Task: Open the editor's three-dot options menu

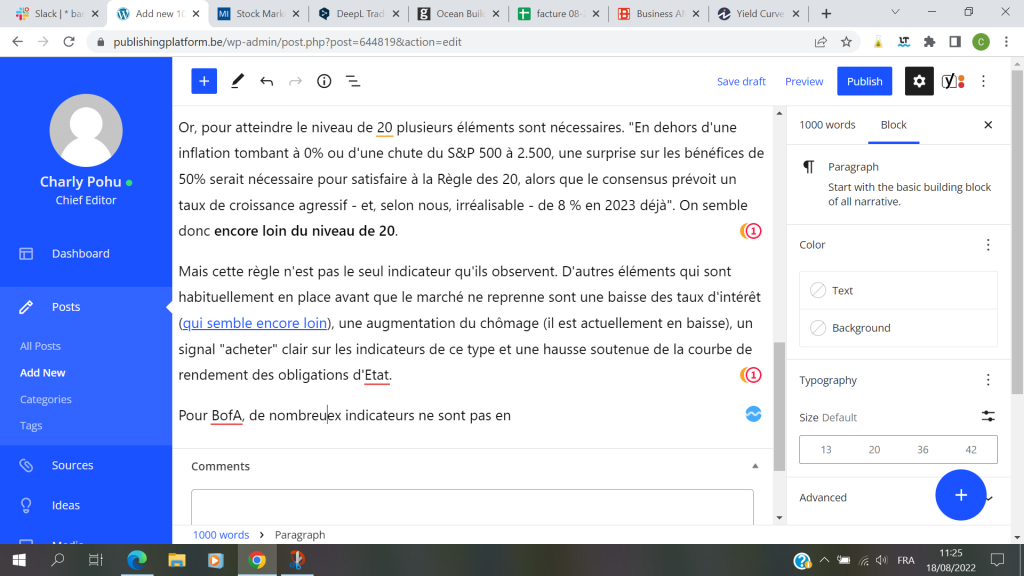Action: [984, 81]
